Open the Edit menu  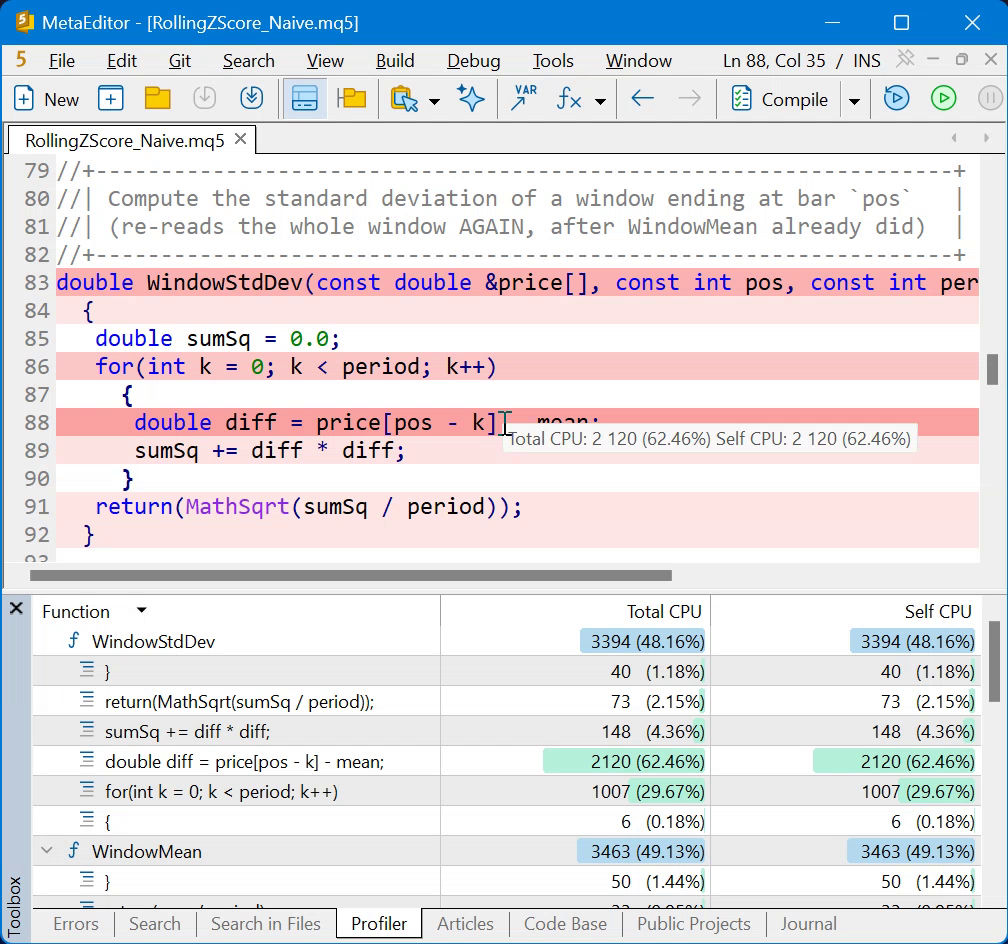[x=122, y=60]
